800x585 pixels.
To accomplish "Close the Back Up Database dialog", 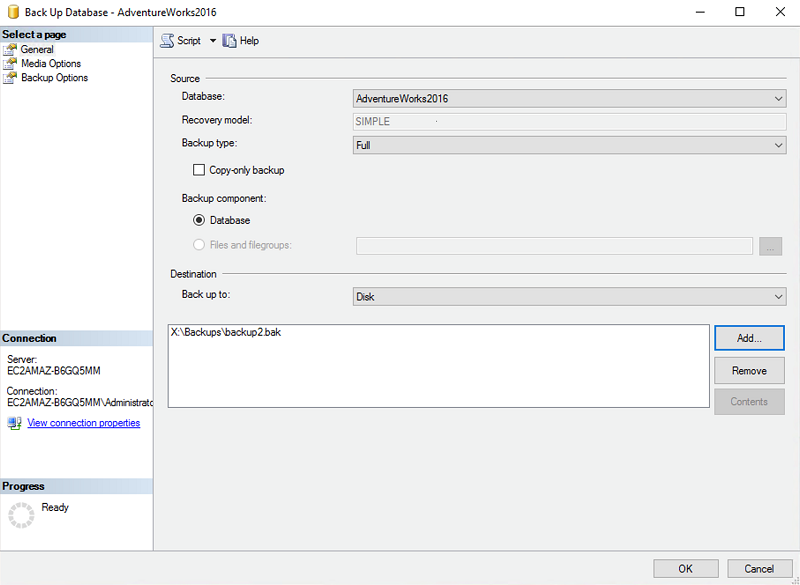I will [780, 12].
